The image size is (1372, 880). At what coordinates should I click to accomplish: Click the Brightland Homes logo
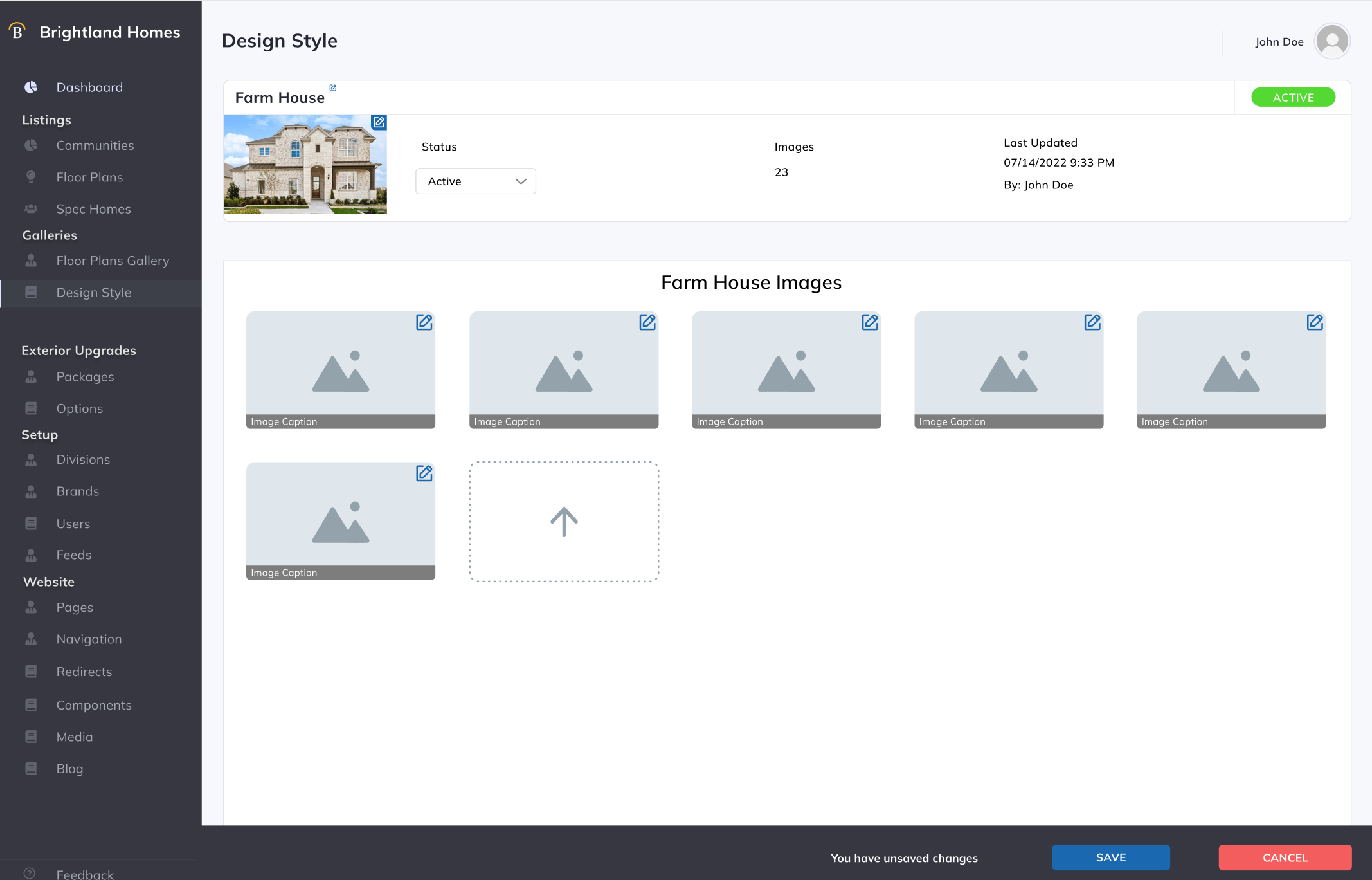point(17,32)
